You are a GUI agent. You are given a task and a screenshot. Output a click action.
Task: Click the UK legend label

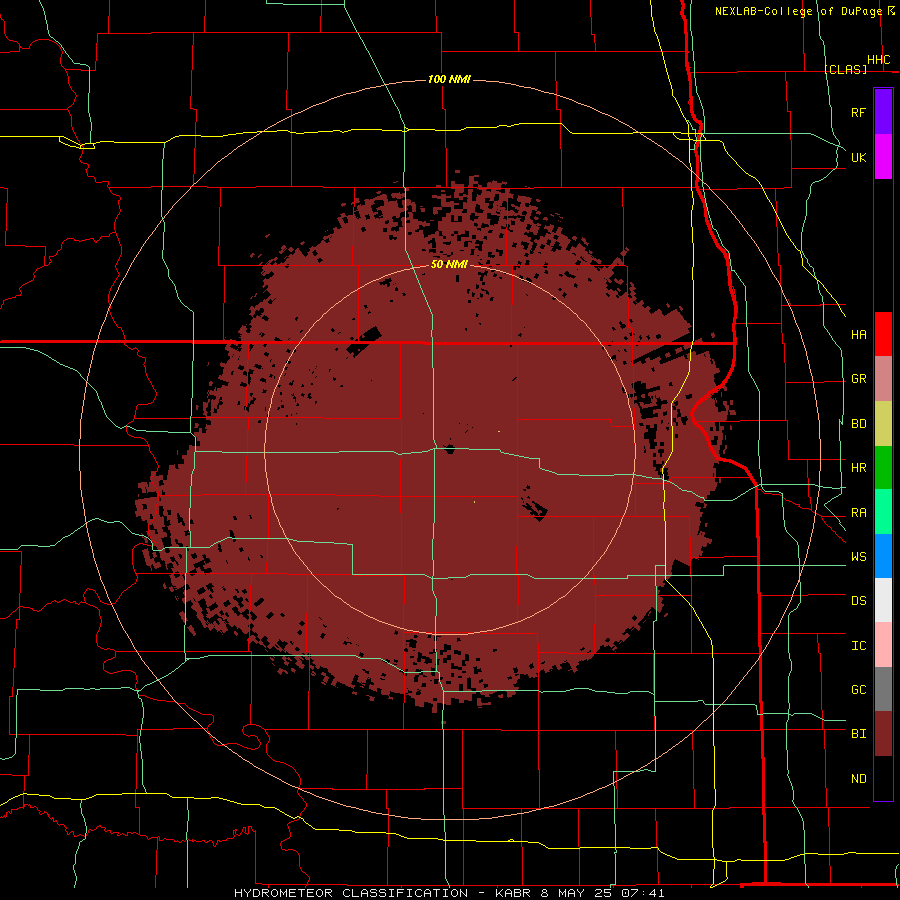pyautogui.click(x=858, y=157)
